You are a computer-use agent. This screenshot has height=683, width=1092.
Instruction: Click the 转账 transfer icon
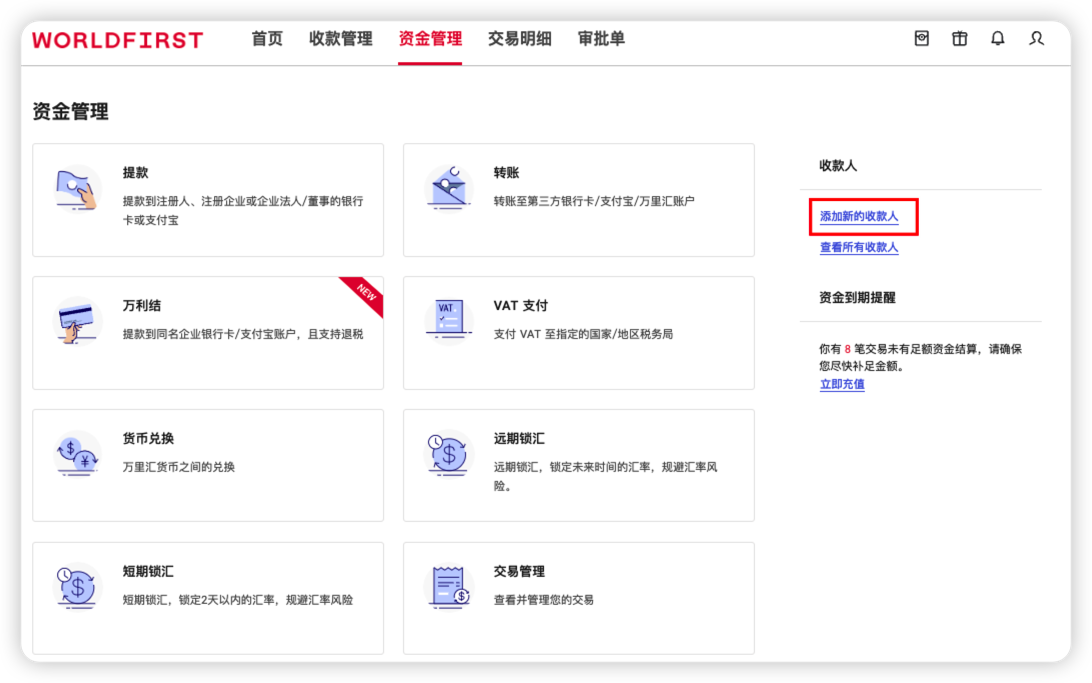tap(449, 189)
